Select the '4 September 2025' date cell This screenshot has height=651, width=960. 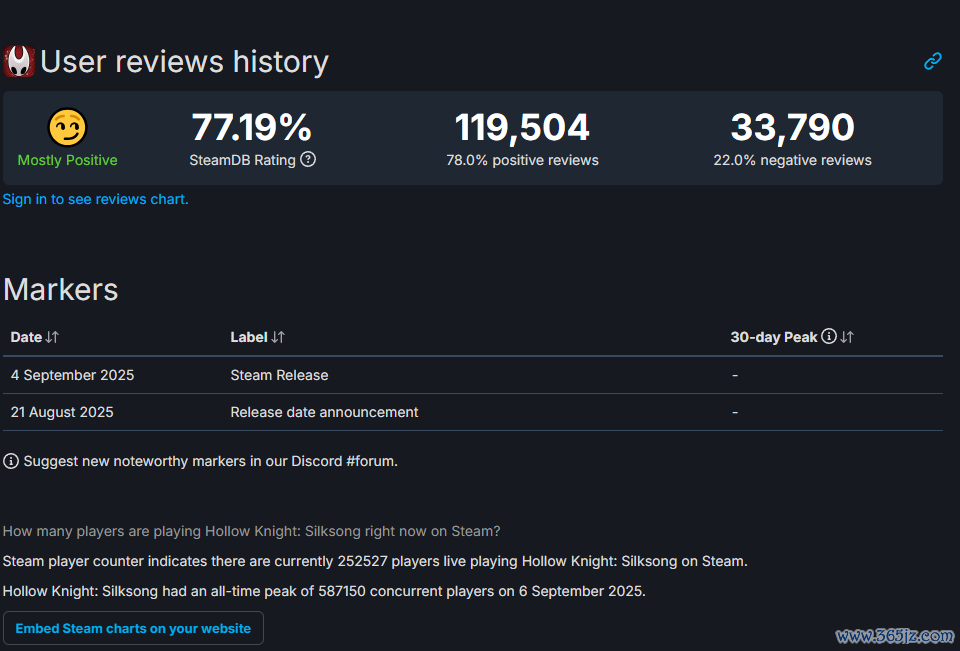coord(72,375)
